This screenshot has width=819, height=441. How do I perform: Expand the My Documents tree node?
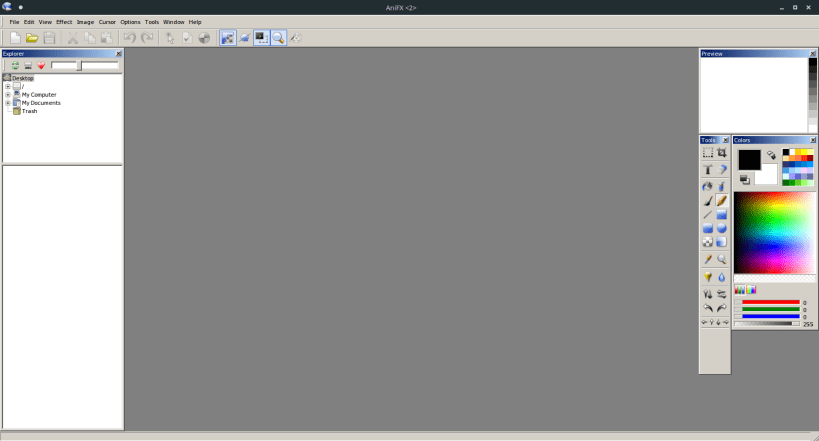tap(8, 103)
